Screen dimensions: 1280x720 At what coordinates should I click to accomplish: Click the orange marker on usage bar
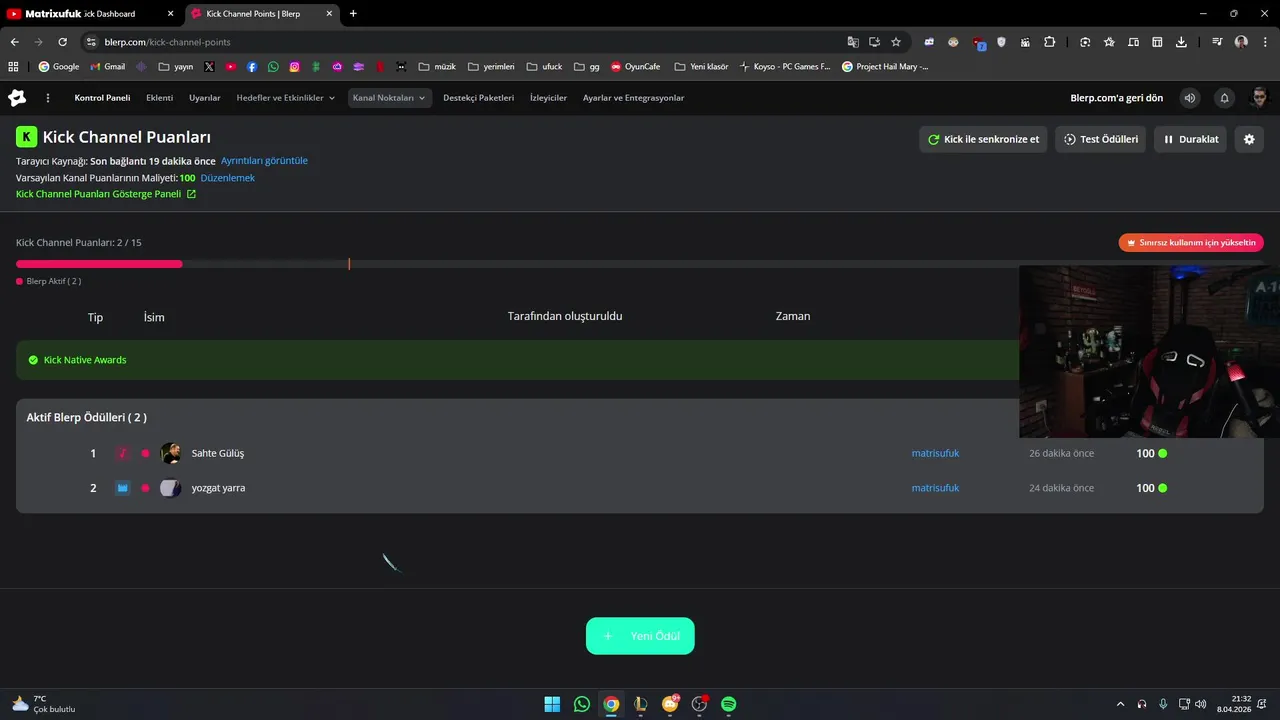(x=349, y=264)
